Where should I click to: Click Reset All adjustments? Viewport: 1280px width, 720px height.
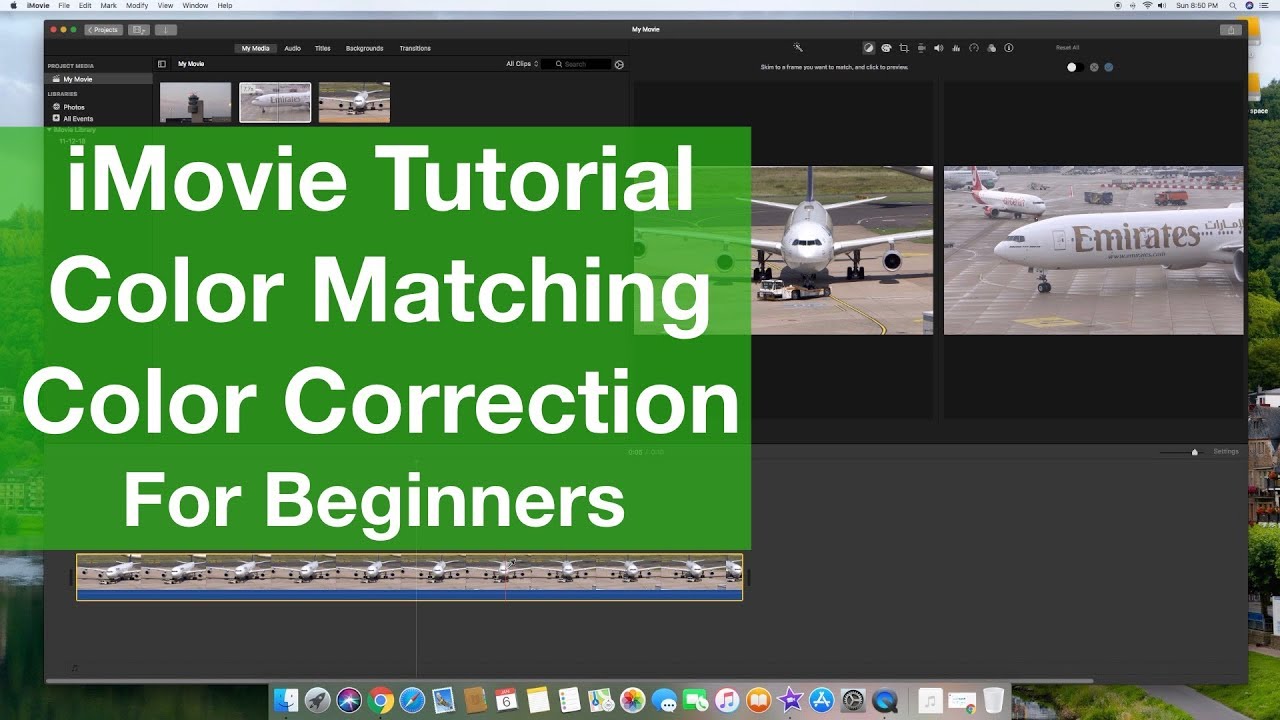[x=1067, y=47]
